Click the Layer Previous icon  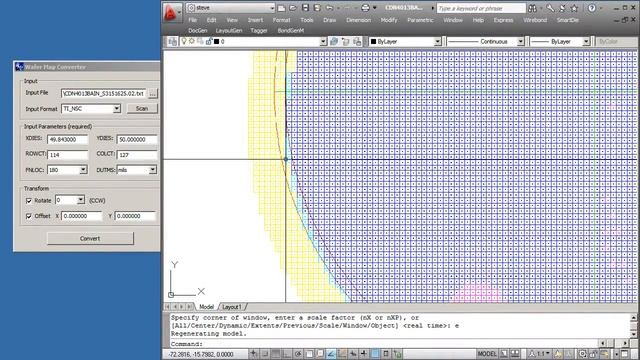click(x=346, y=42)
